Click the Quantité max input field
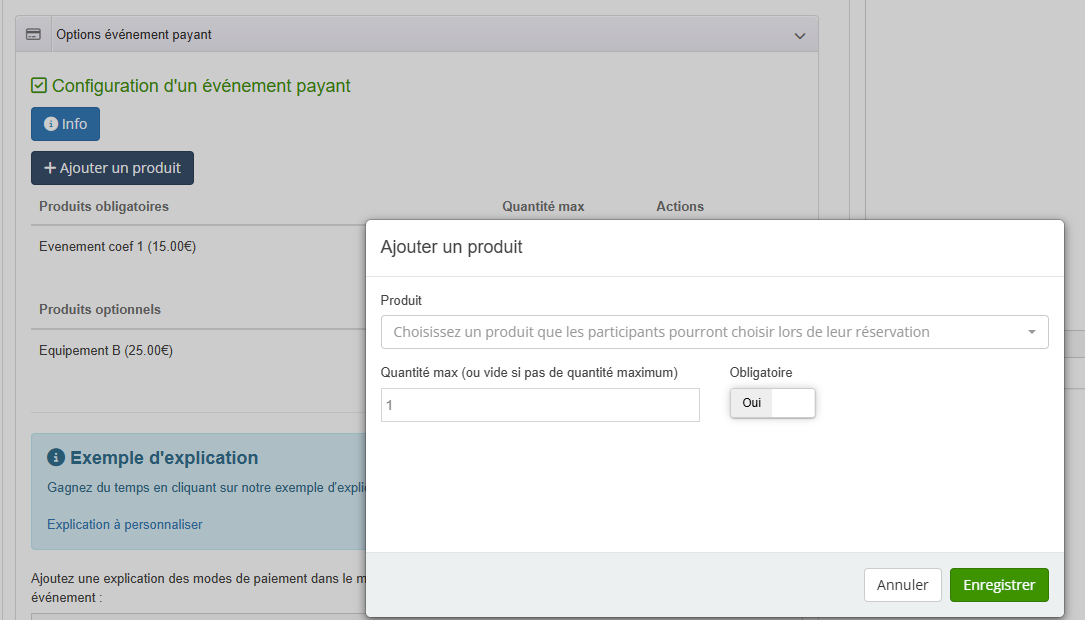This screenshot has width=1085, height=620. click(540, 405)
